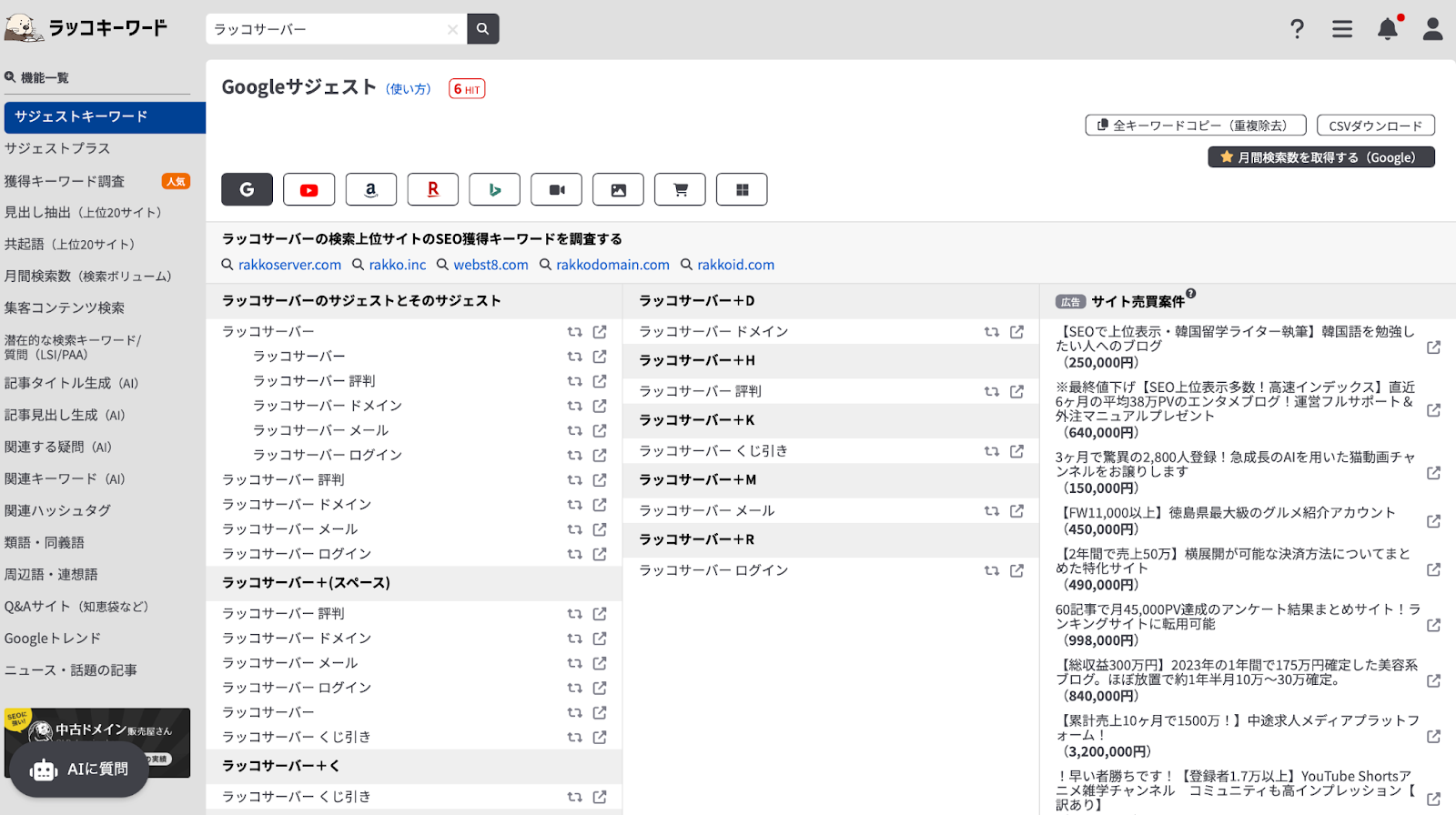The image size is (1456, 815).
Task: Select the Amazon suggest source button
Action: 370,189
